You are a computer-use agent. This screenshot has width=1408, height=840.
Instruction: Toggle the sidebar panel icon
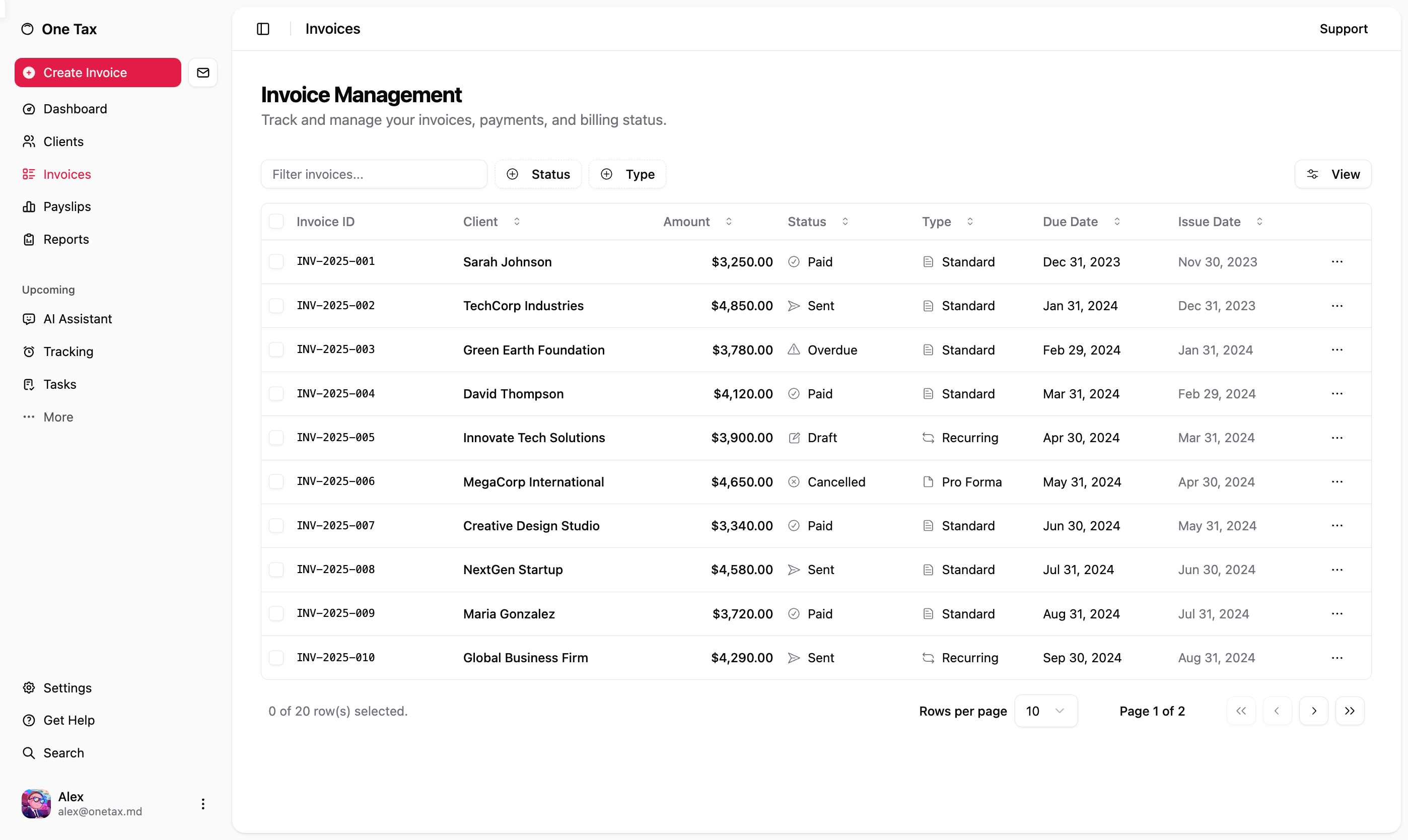(263, 29)
